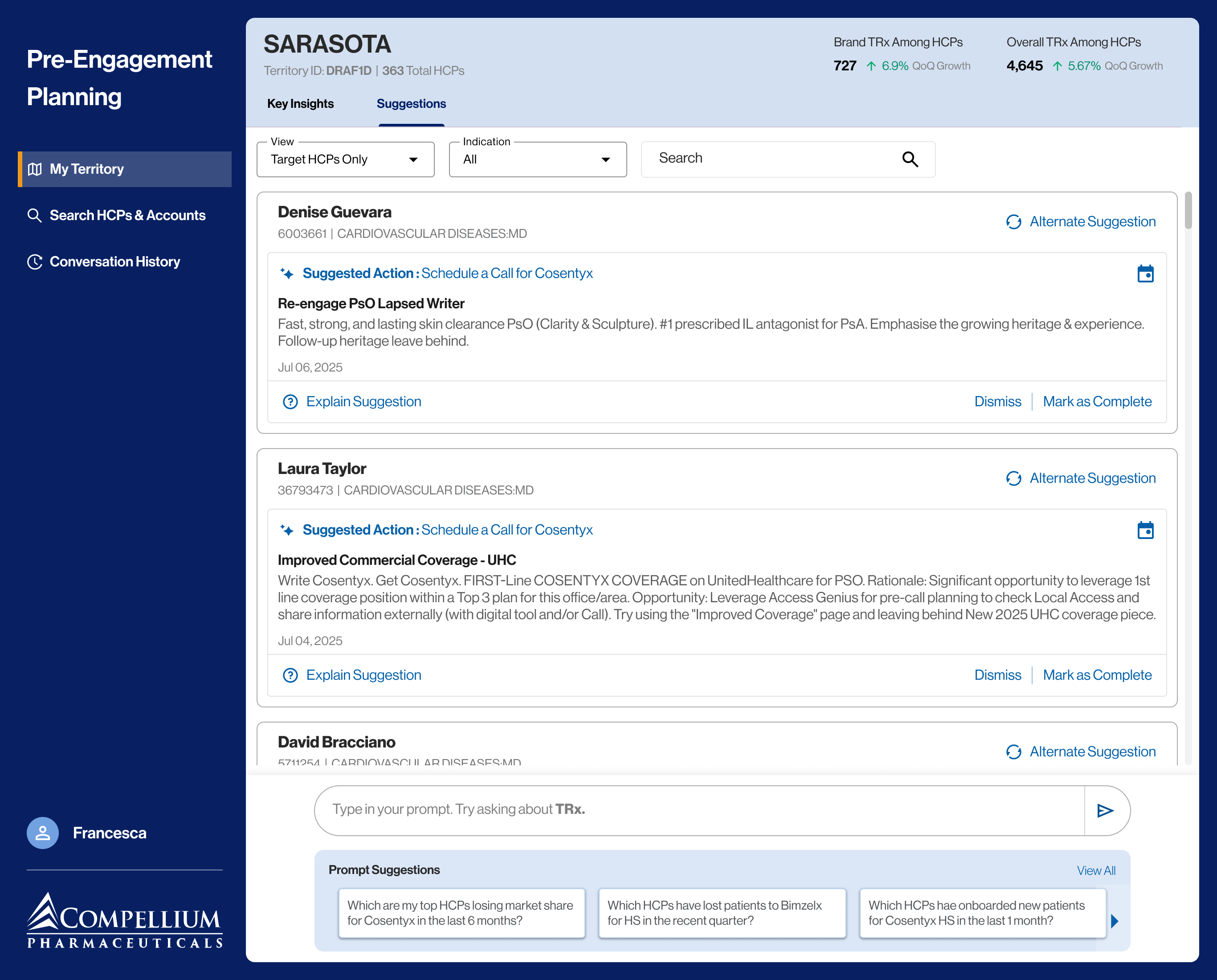Click the Brand TRx value 727
1217x980 pixels.
[x=845, y=66]
